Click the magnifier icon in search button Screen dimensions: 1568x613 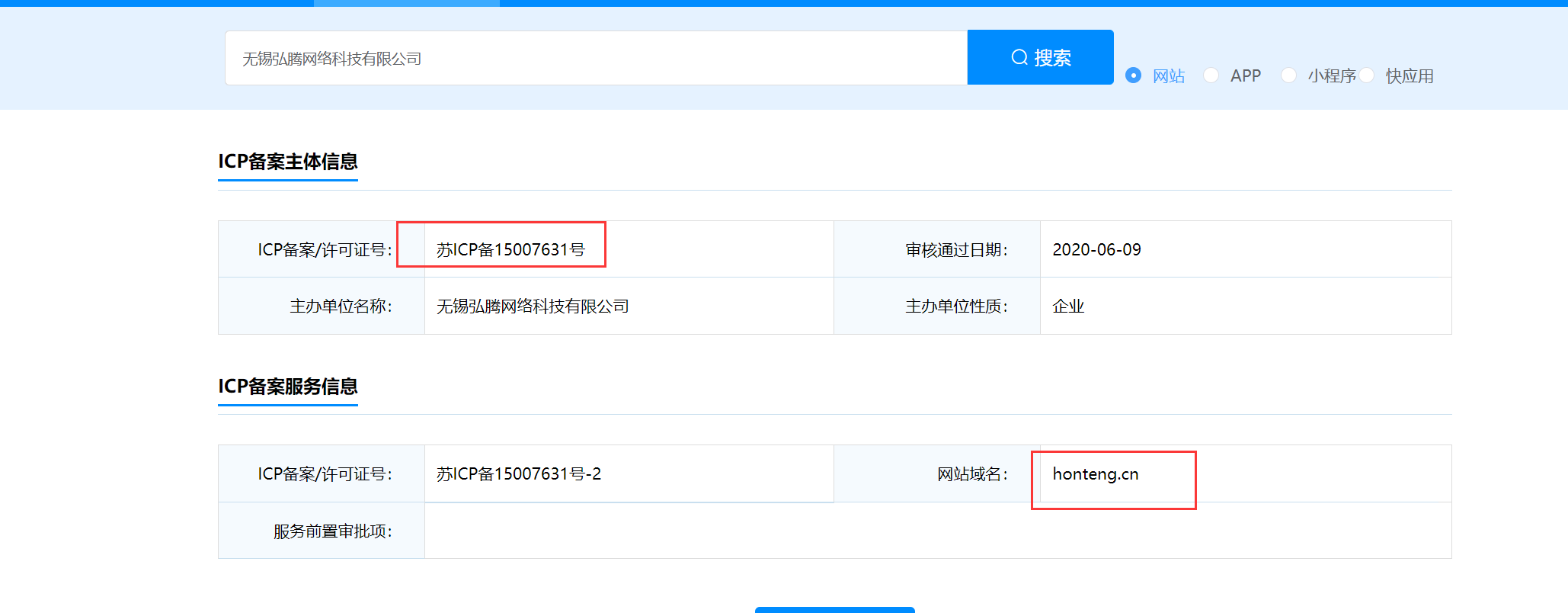coord(1019,57)
